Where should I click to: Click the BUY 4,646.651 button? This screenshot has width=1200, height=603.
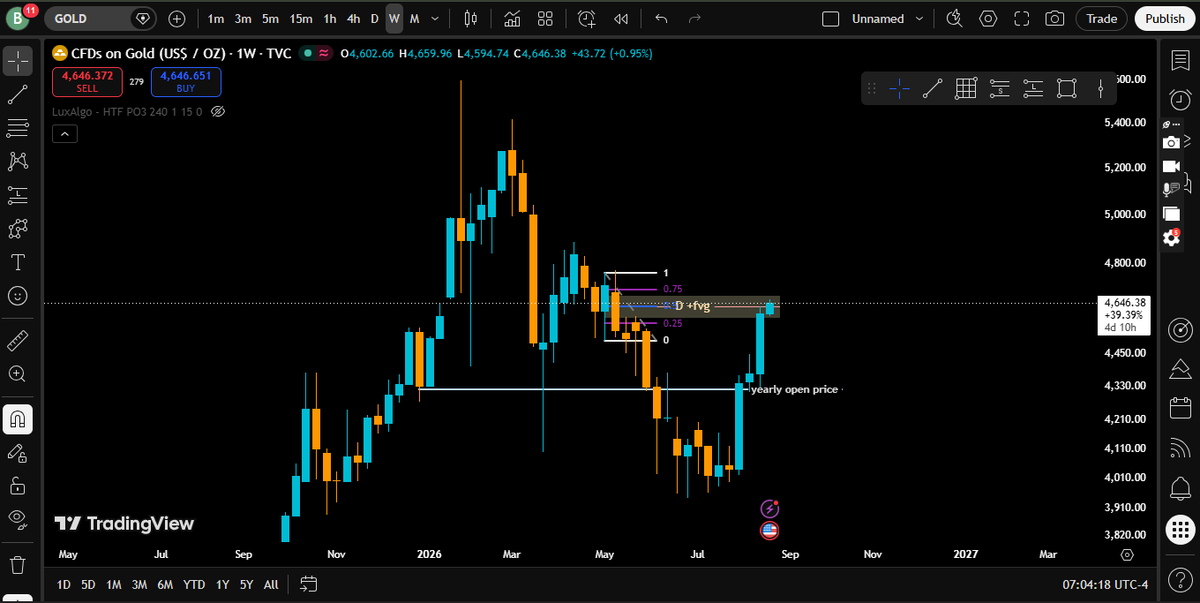coord(187,82)
